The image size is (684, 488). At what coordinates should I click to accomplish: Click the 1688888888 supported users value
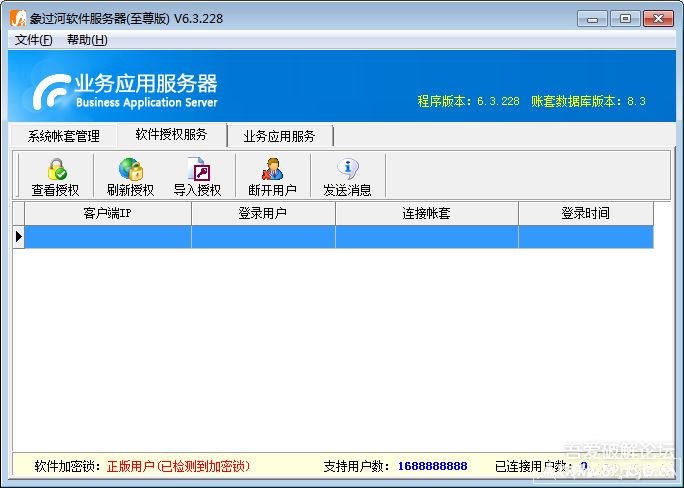432,466
